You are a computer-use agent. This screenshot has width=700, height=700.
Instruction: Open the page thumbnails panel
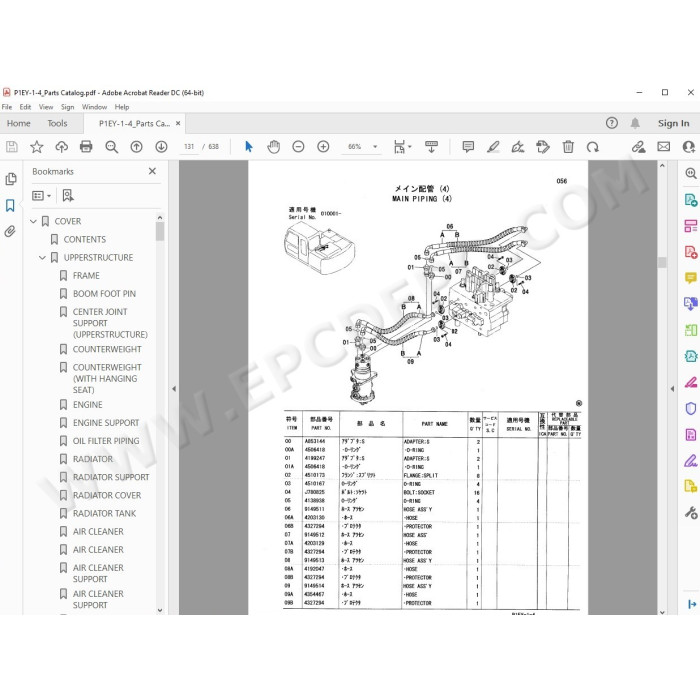pyautogui.click(x=11, y=179)
